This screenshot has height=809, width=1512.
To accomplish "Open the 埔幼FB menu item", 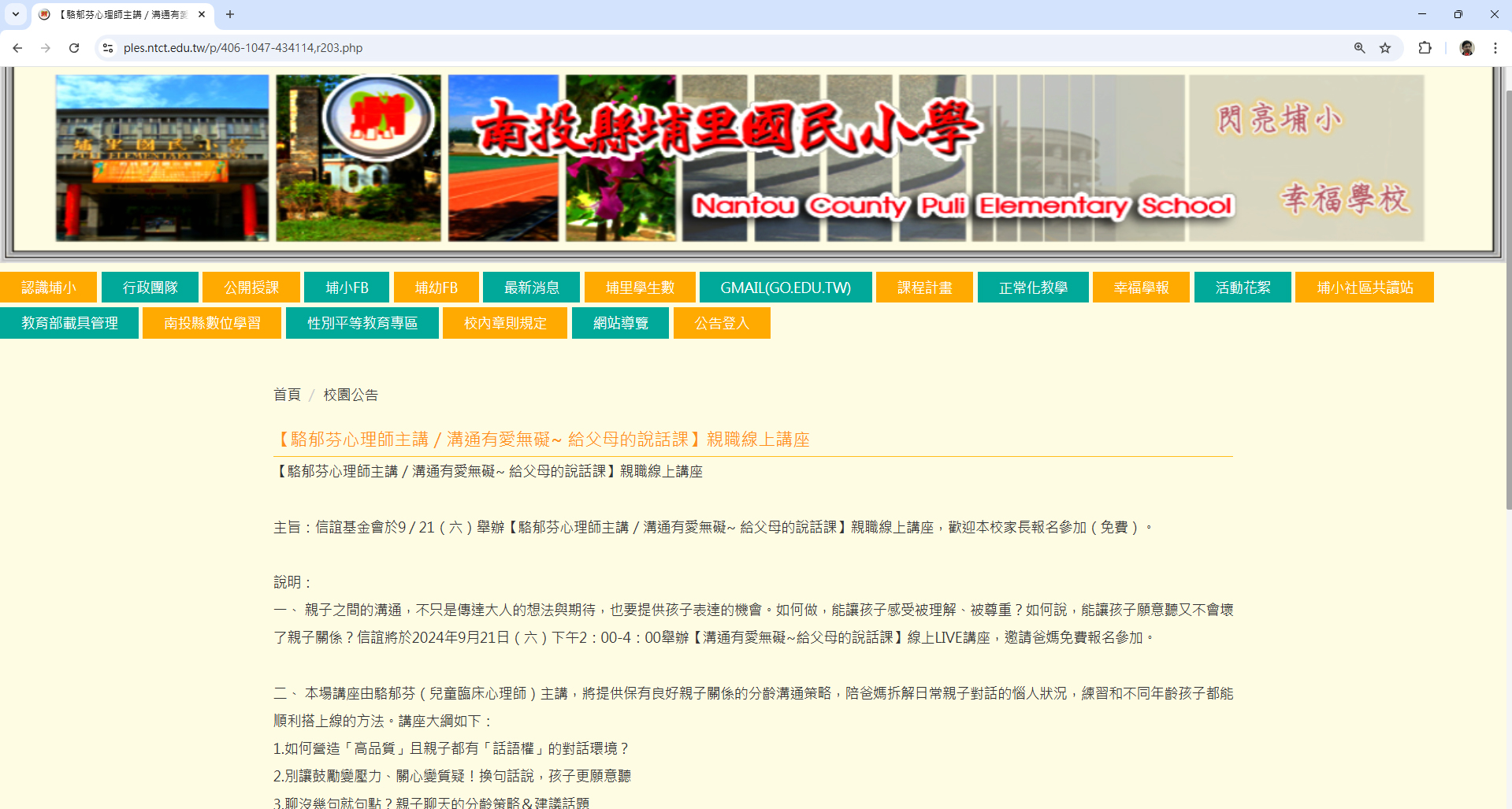I will (436, 288).
